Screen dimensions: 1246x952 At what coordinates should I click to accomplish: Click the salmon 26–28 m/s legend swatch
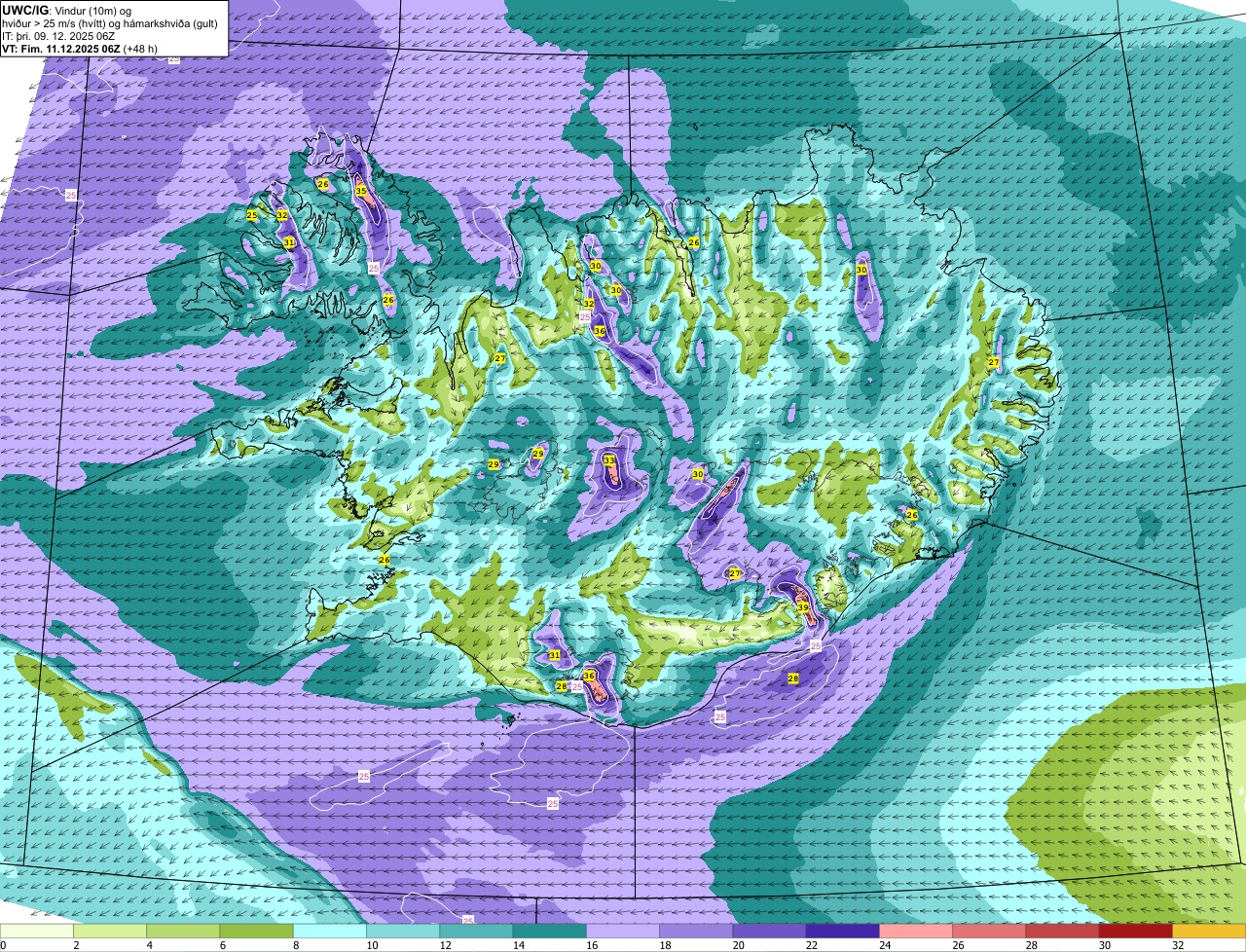[x=989, y=932]
